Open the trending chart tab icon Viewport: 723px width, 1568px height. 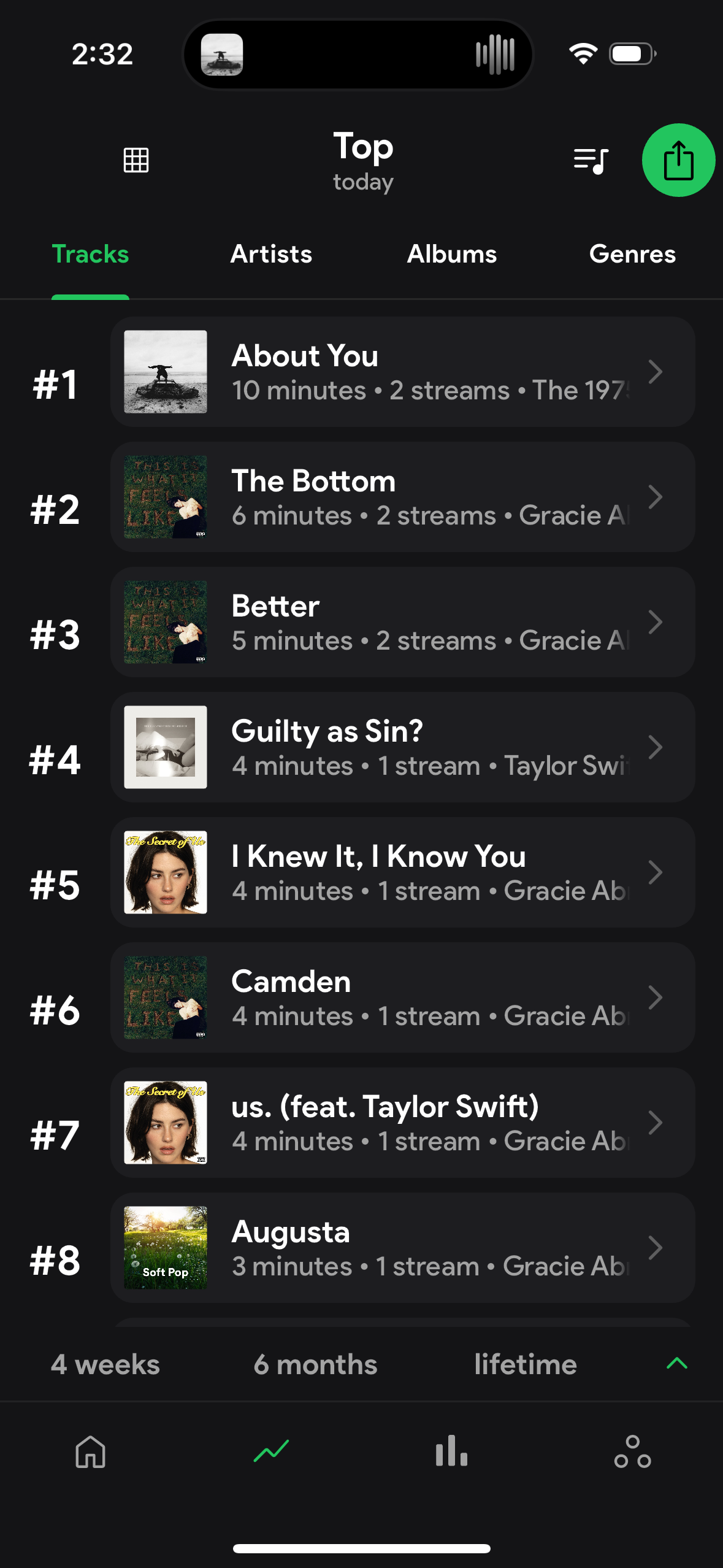(x=271, y=1451)
